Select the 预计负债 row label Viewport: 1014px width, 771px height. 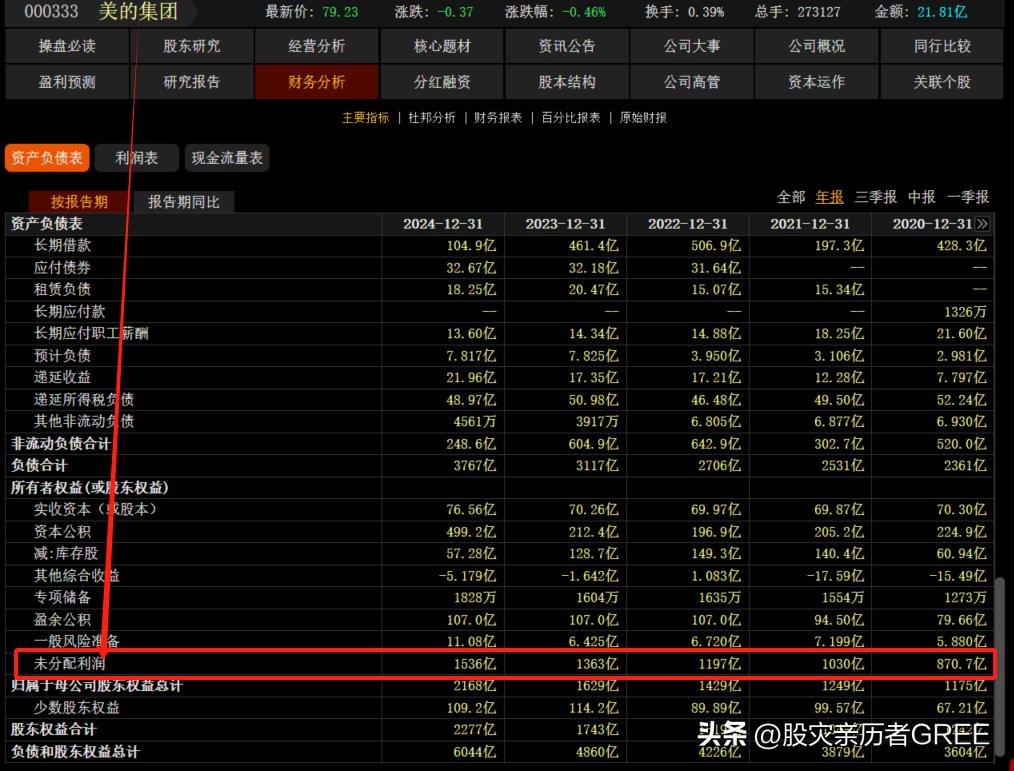(x=63, y=356)
